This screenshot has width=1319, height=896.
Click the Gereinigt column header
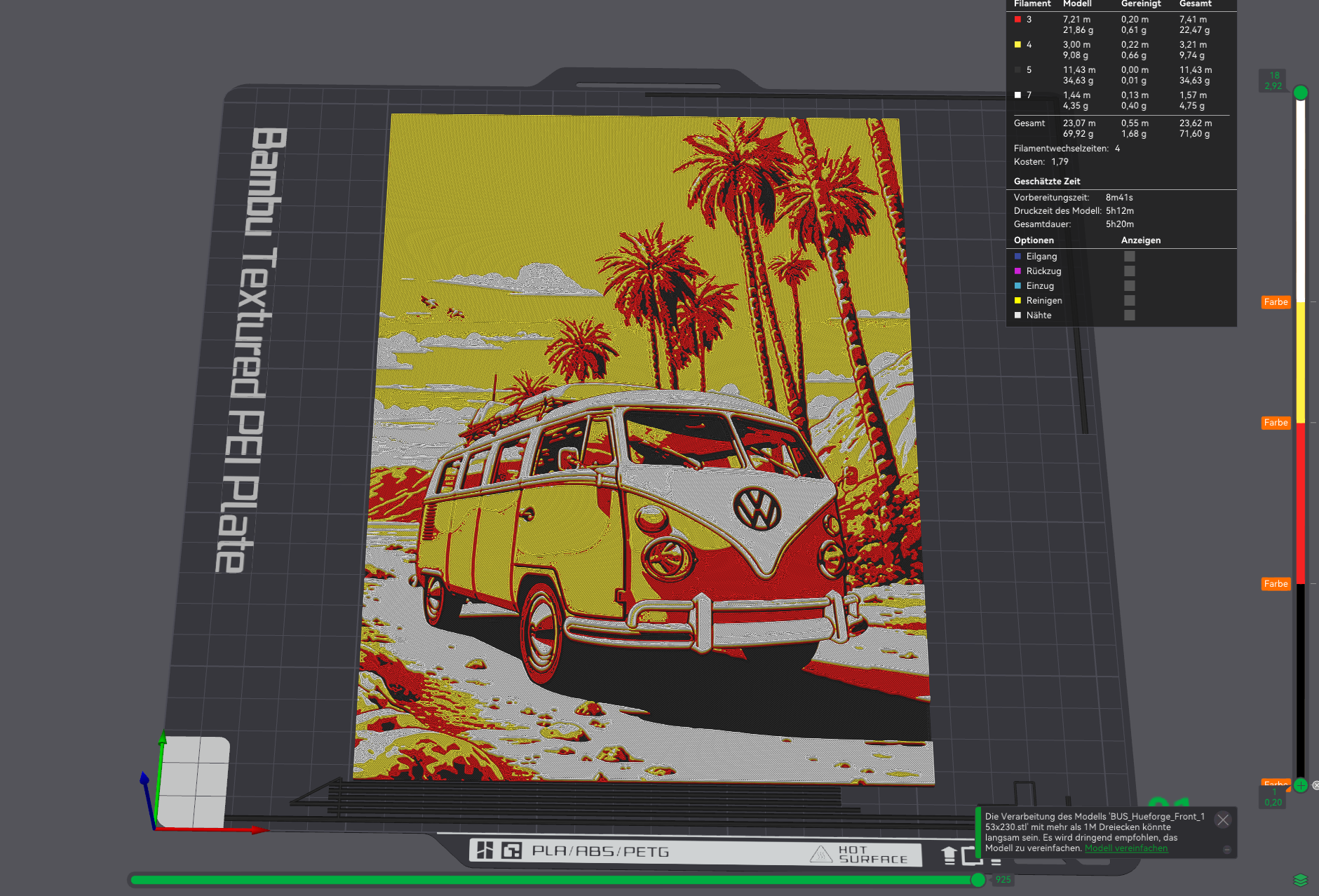(1141, 4)
